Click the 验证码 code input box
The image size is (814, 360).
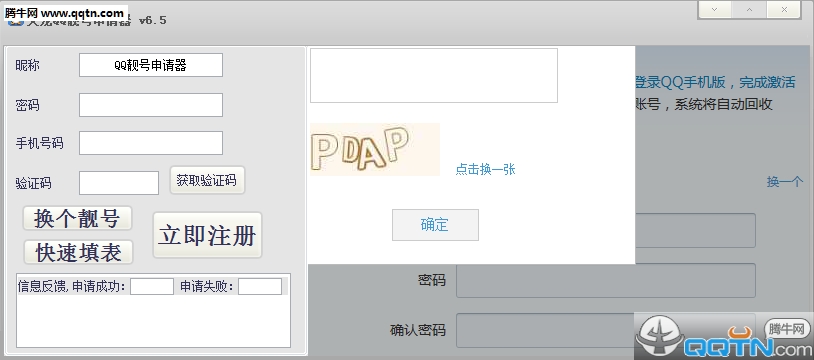click(x=119, y=183)
